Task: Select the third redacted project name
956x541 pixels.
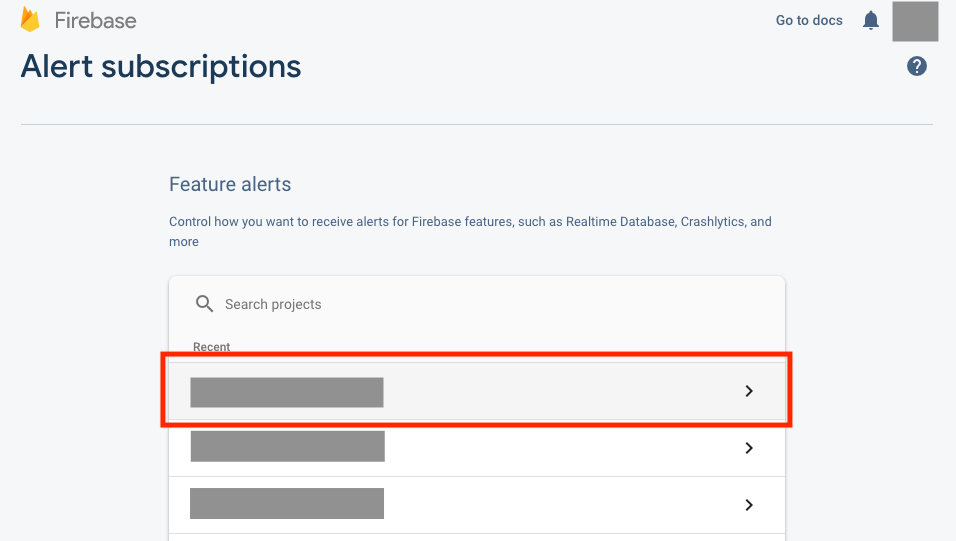Action: tap(287, 503)
